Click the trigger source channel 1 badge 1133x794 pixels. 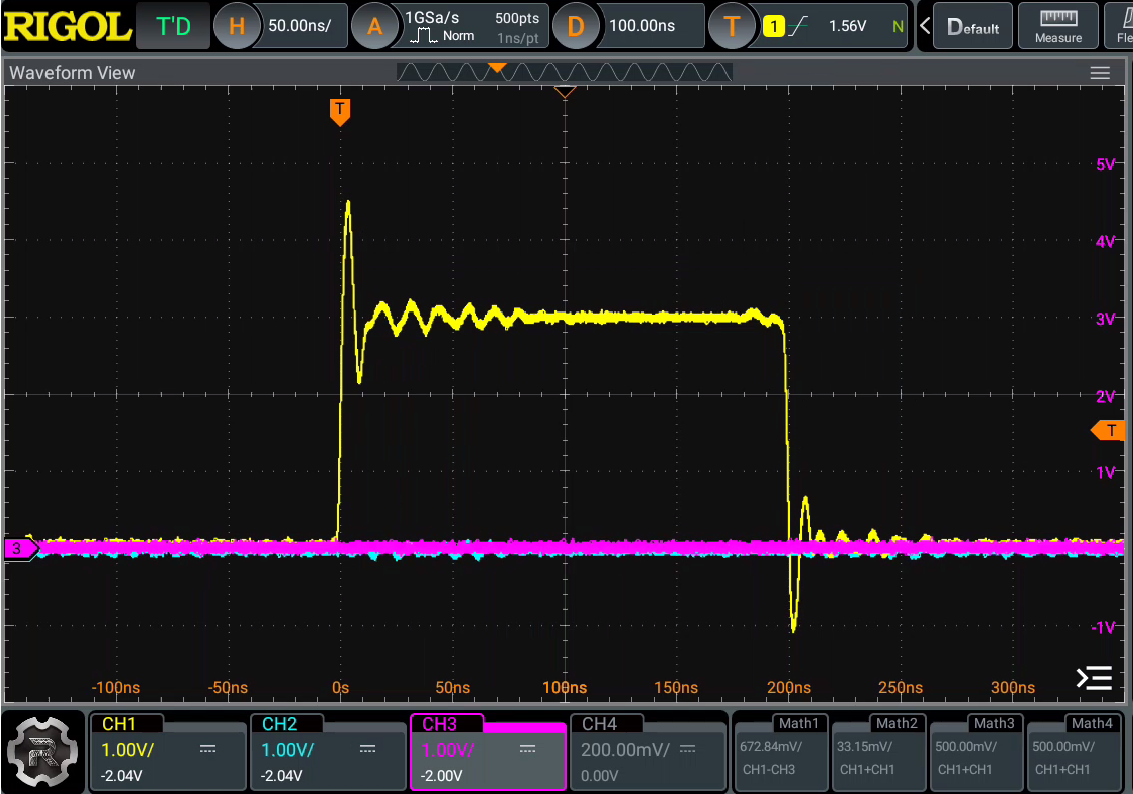774,27
